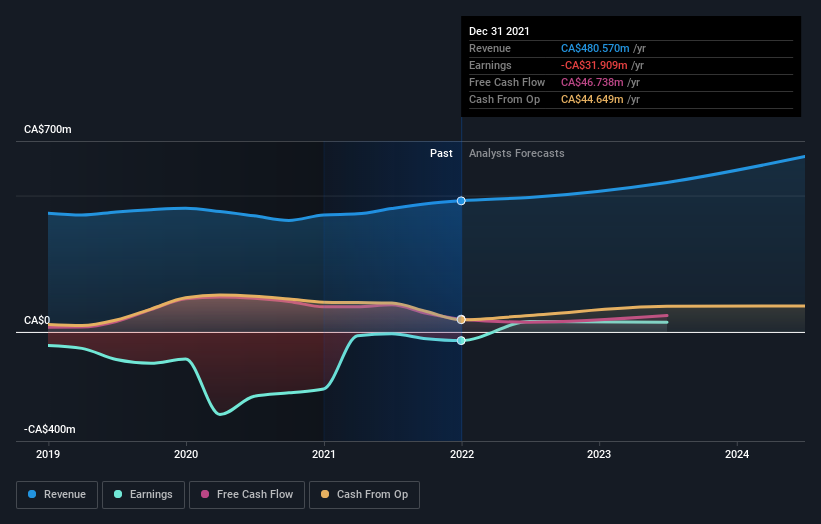Click the pink Free Cash Flow legend dot
821x524 pixels.
point(205,494)
